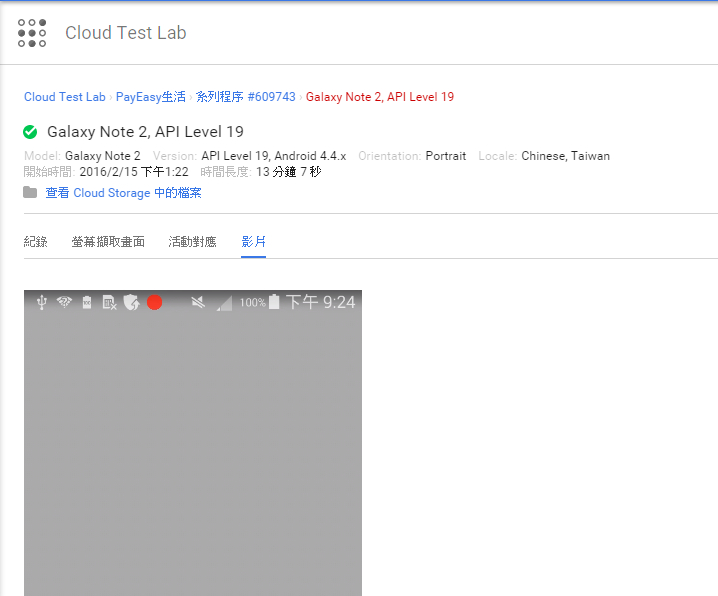This screenshot has width=718, height=596.
Task: Click the Galaxy Note 2, API Level 19 heading
Action: coord(145,132)
